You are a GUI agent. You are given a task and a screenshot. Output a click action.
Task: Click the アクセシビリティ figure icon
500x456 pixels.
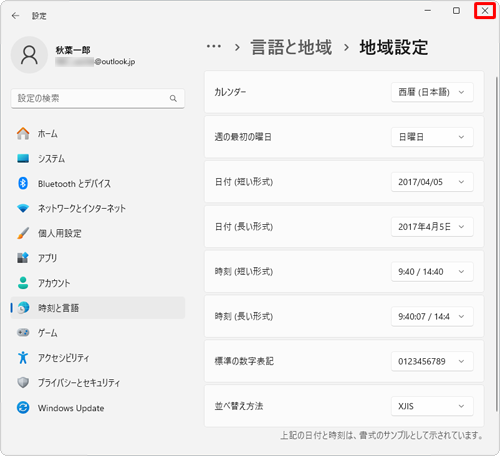click(x=23, y=358)
